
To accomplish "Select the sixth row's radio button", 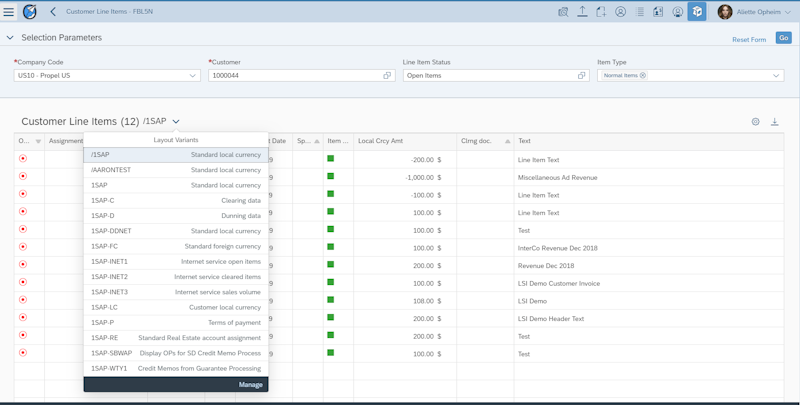I will 23,247.
